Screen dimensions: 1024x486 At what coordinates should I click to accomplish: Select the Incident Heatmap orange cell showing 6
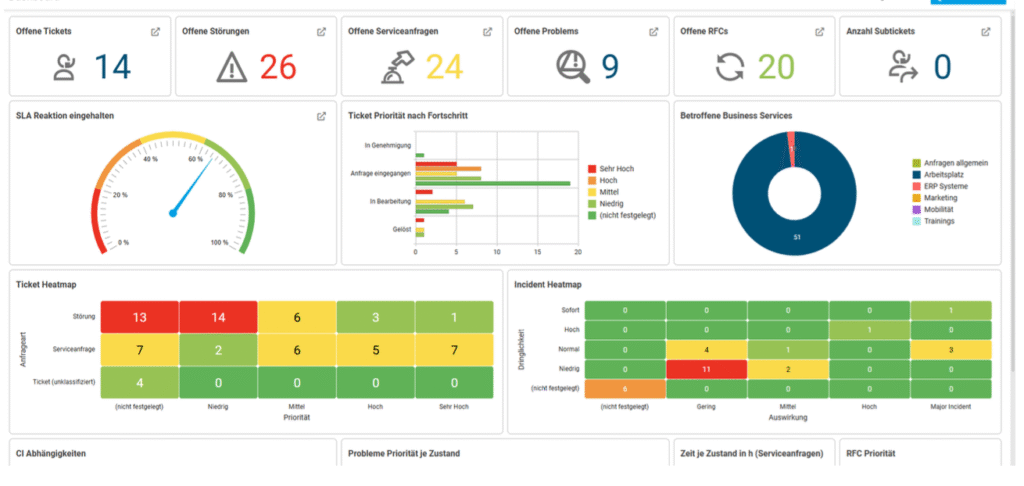coord(625,389)
